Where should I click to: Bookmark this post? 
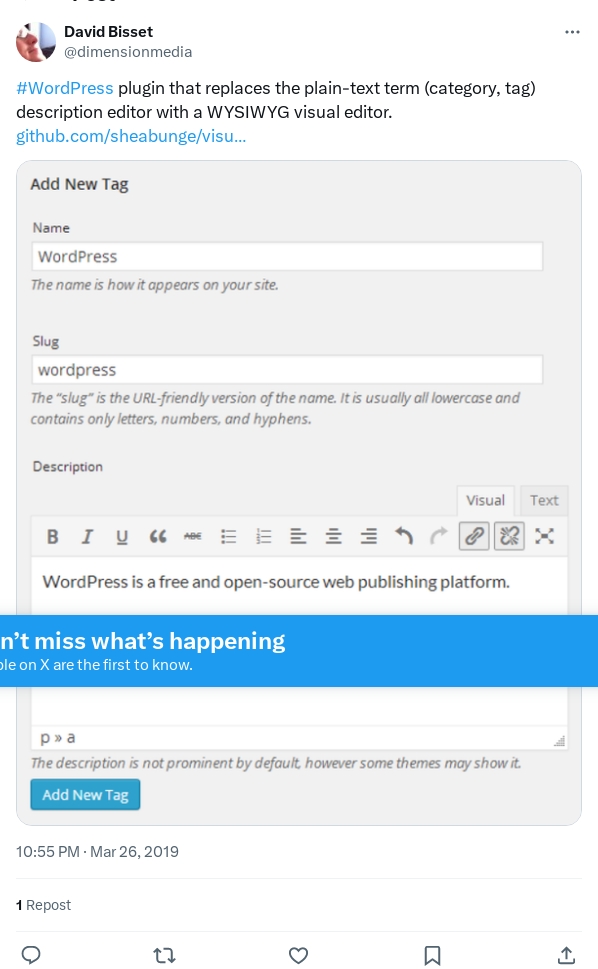[x=432, y=955]
